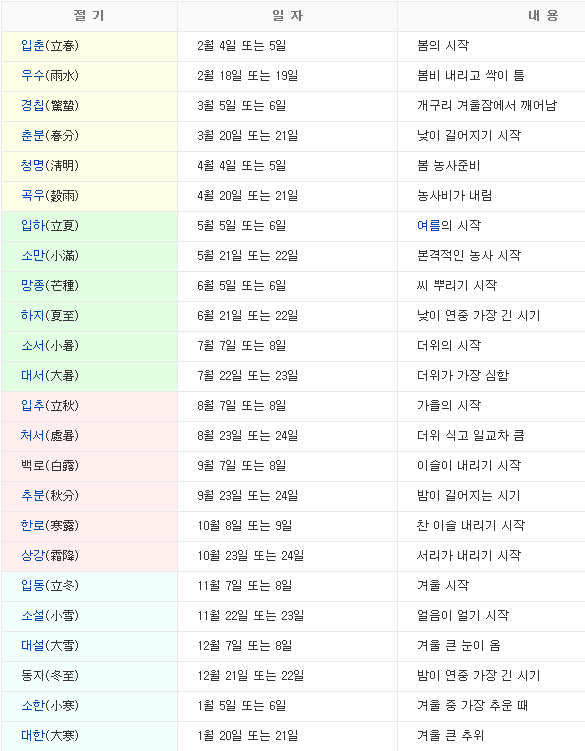Screen dimensions: 585x751
Task: Follow the 청명(淸明) link
Action: pyautogui.click(x=33, y=166)
